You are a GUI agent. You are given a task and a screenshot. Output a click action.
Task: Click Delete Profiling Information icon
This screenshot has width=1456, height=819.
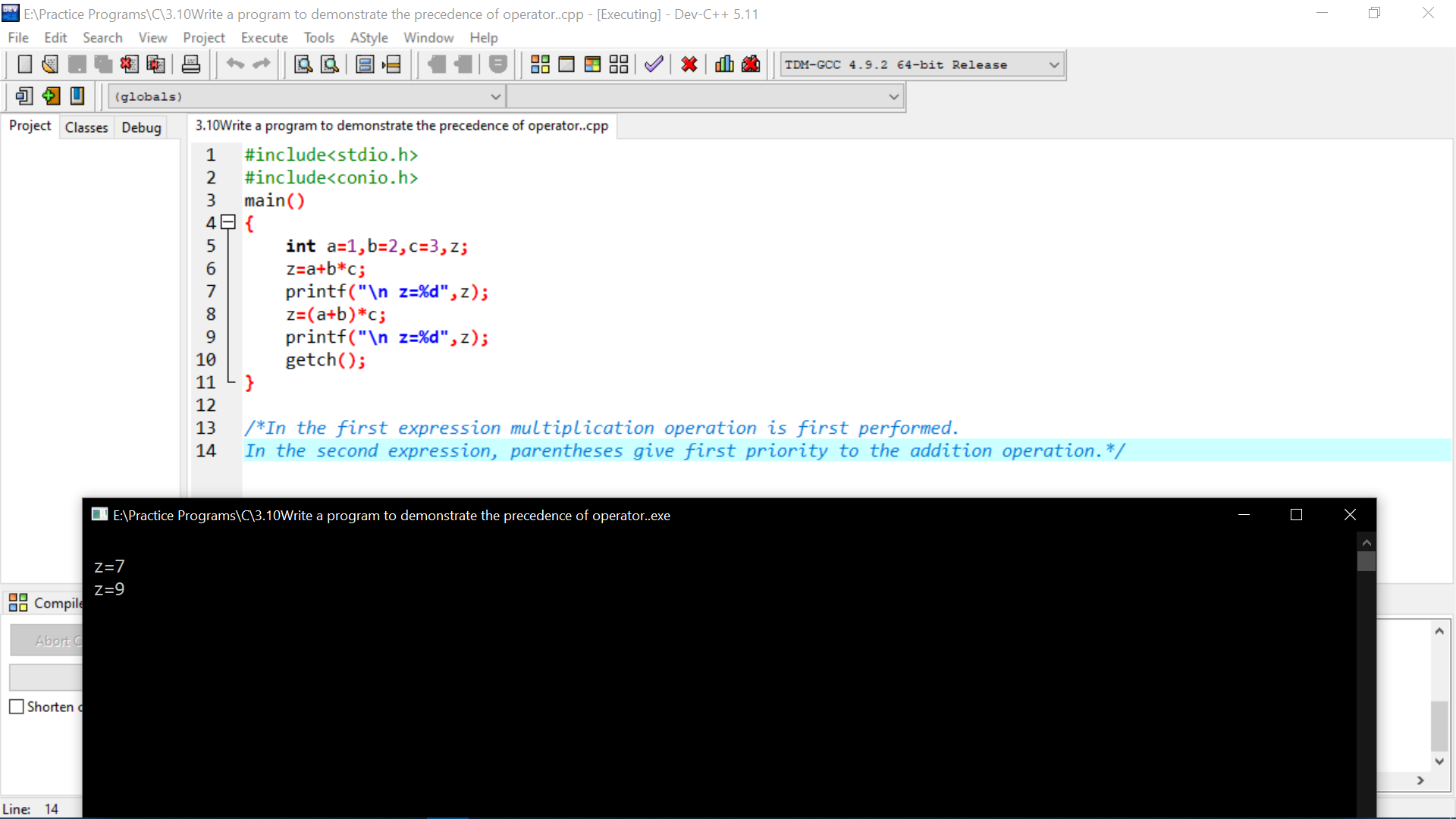coord(751,64)
